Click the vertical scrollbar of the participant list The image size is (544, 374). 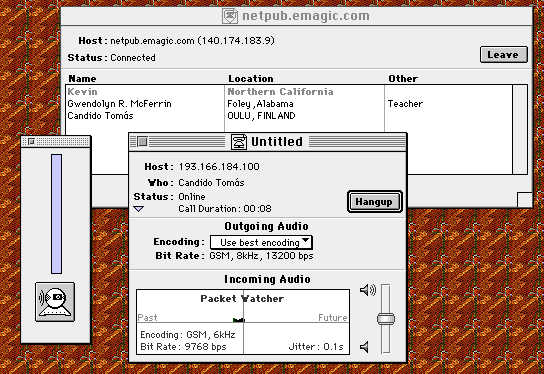(520, 129)
